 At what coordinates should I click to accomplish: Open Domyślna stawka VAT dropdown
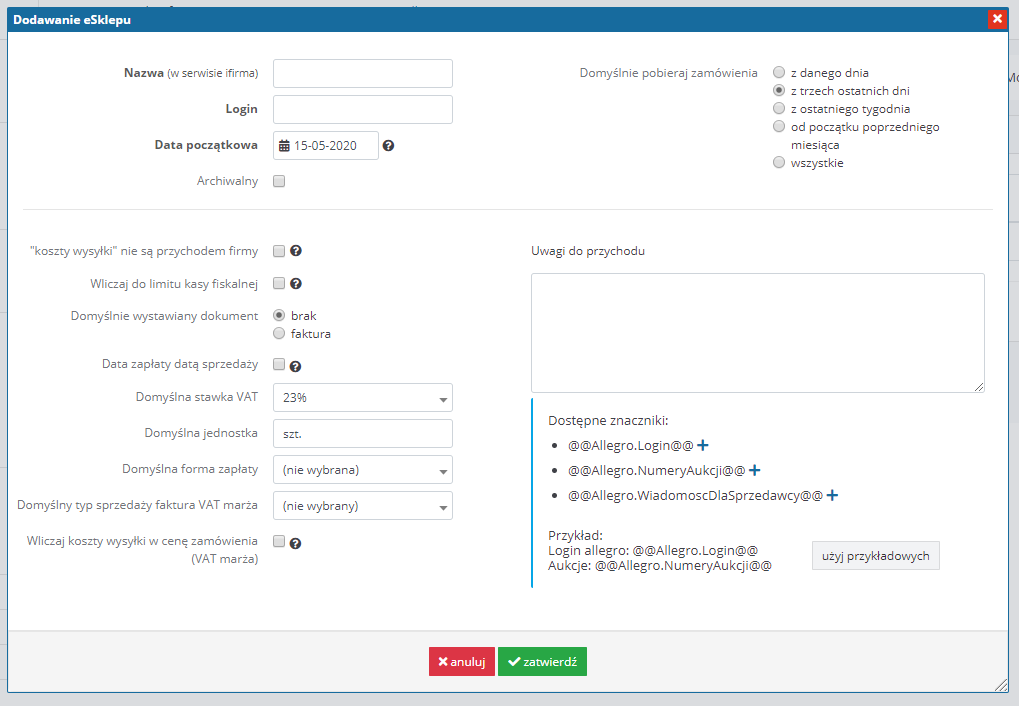click(x=363, y=398)
